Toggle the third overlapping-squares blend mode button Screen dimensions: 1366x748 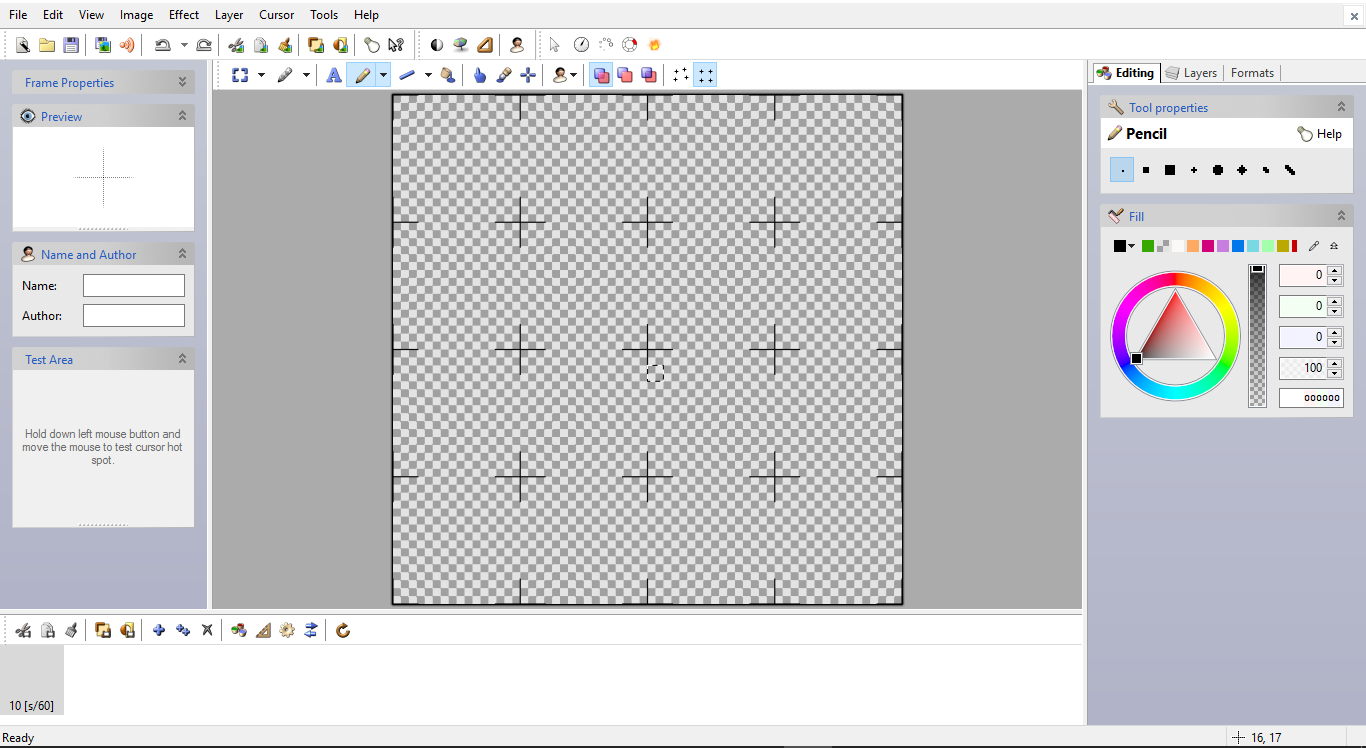(x=649, y=75)
